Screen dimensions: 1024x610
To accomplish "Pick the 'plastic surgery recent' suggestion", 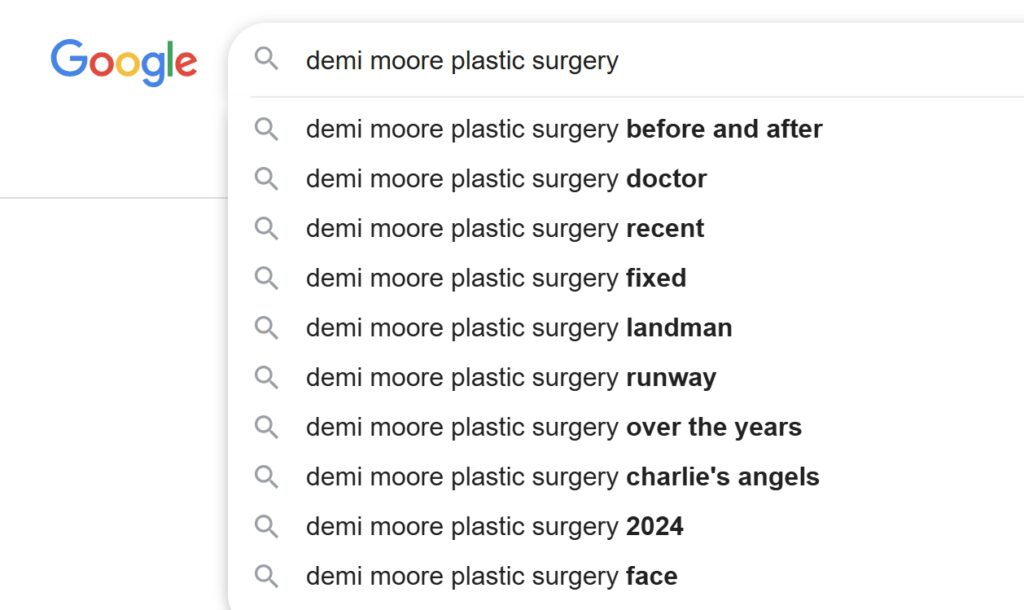I will (505, 228).
